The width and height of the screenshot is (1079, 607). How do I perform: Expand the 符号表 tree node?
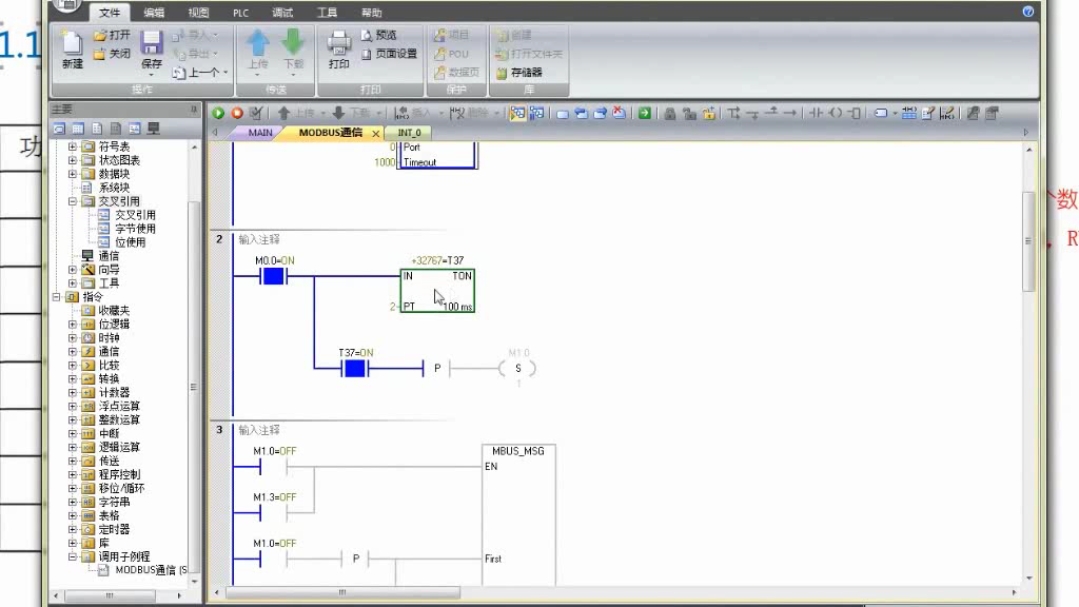tap(72, 146)
